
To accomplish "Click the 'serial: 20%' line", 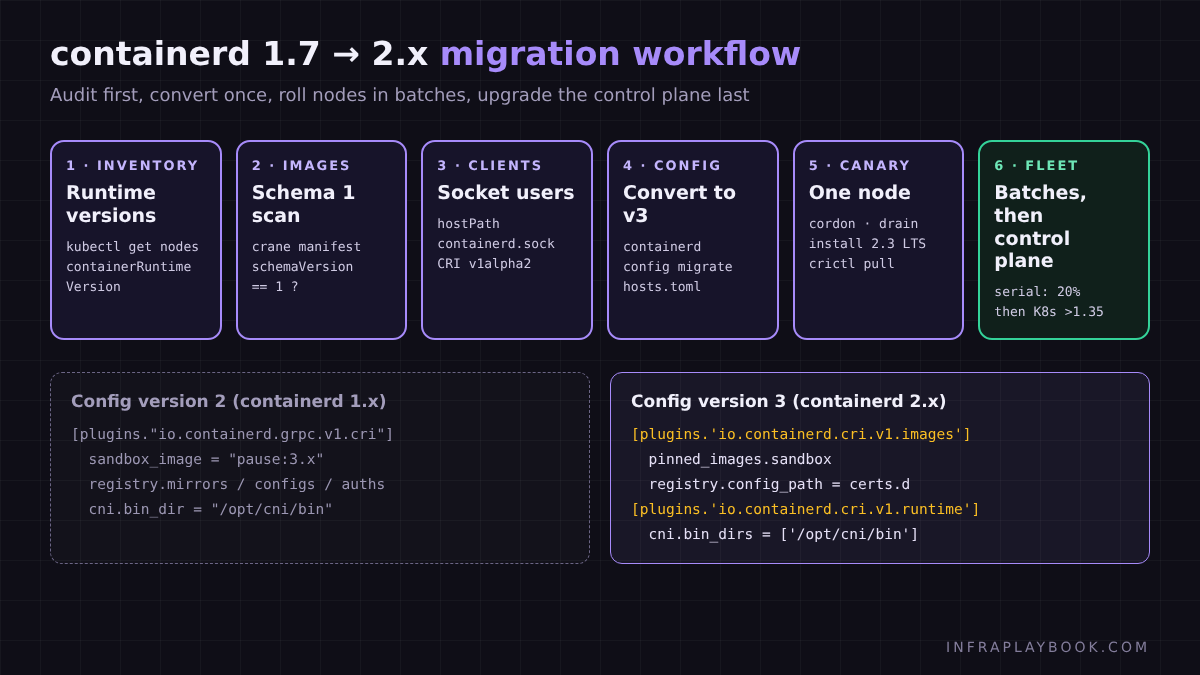I will [x=1037, y=291].
